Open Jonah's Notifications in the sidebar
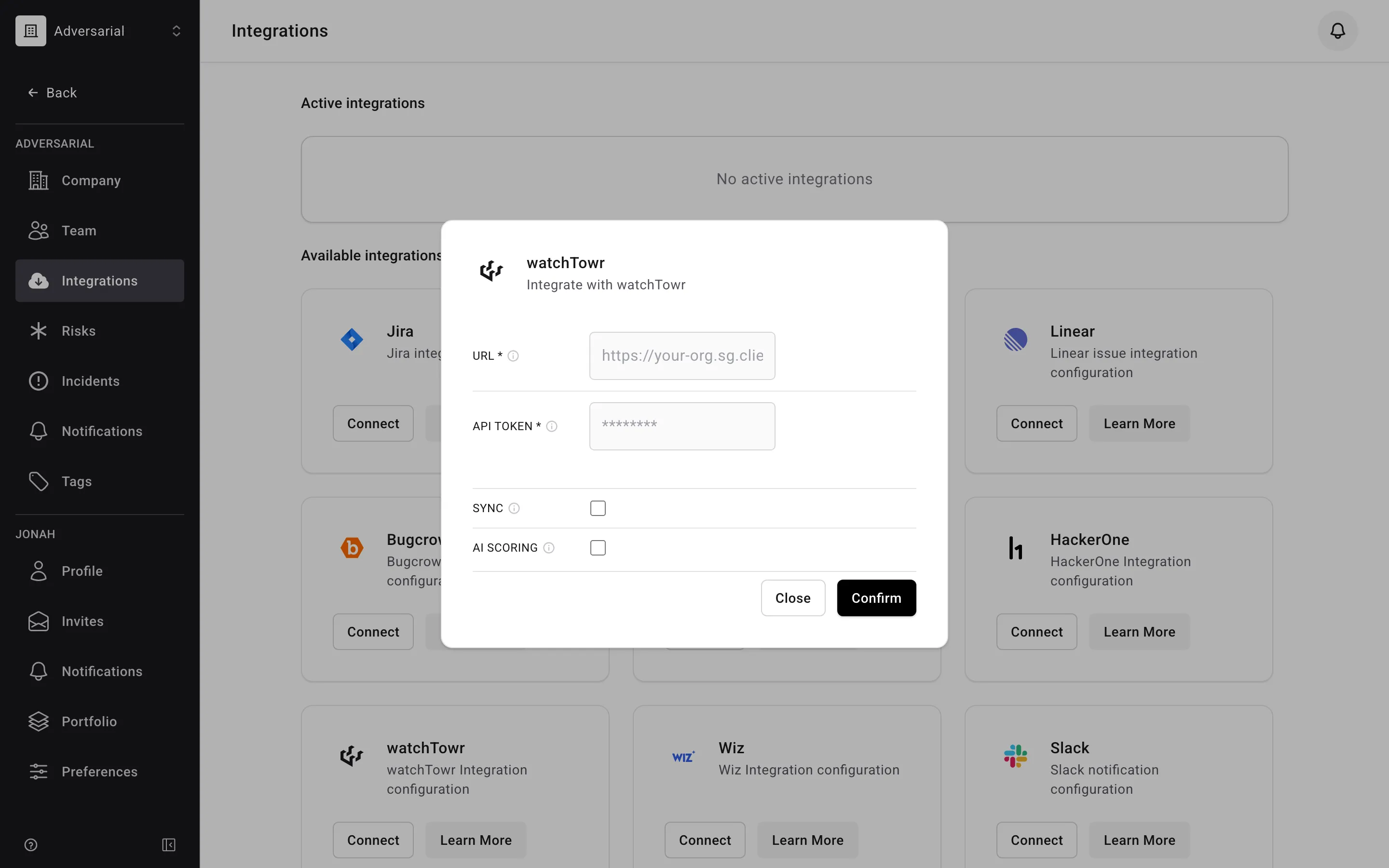1389x868 pixels. click(100, 671)
